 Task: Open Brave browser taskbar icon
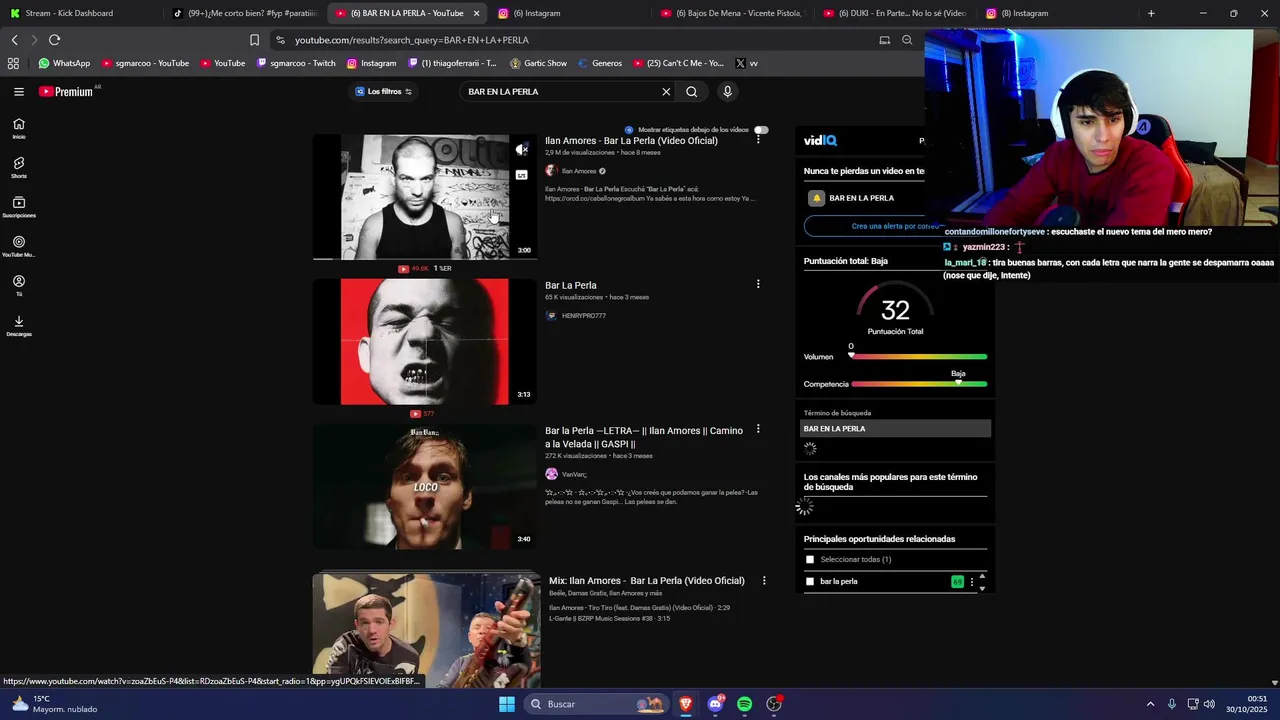[686, 704]
